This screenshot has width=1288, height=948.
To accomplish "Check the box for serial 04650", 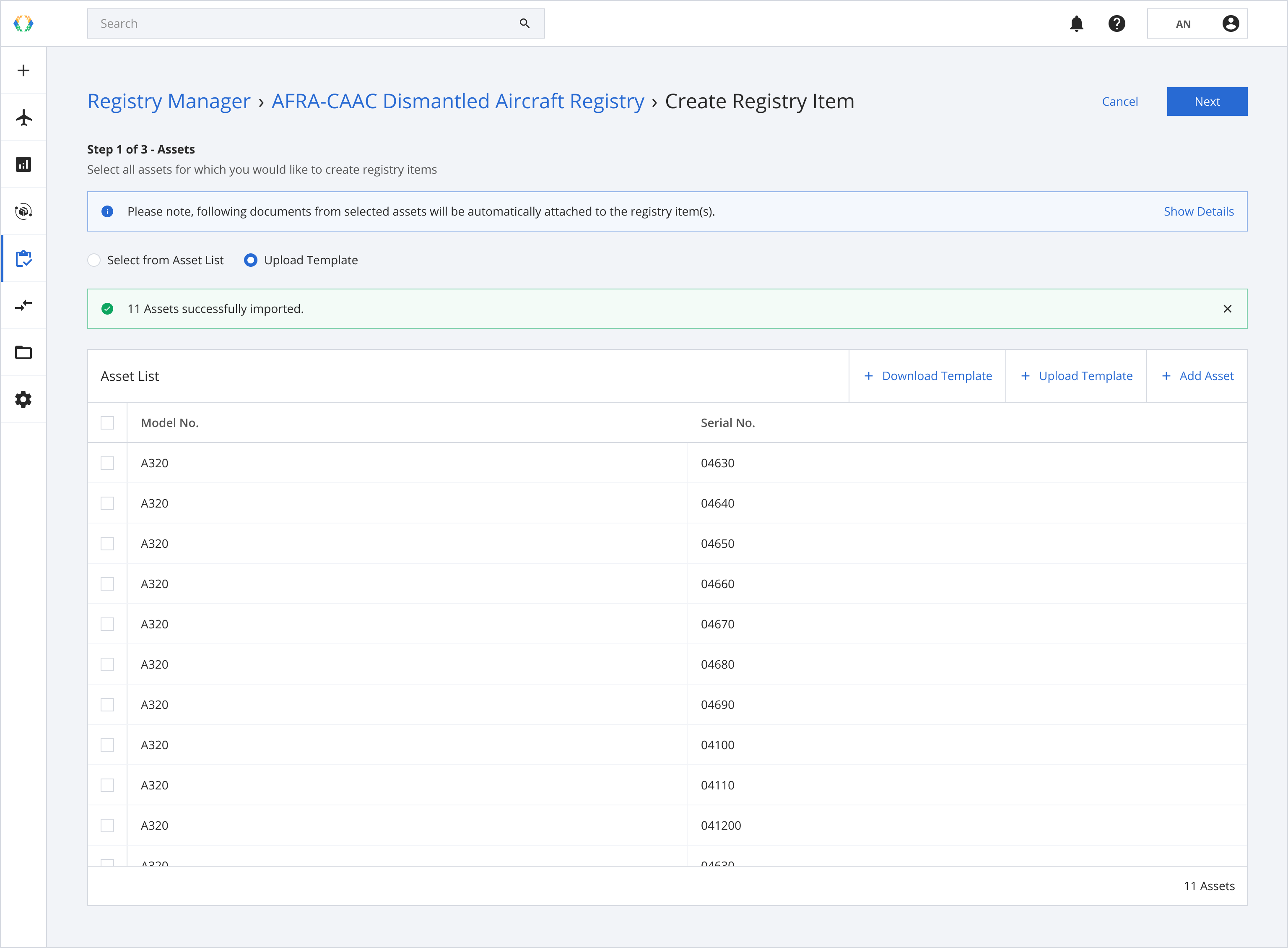I will coord(107,544).
